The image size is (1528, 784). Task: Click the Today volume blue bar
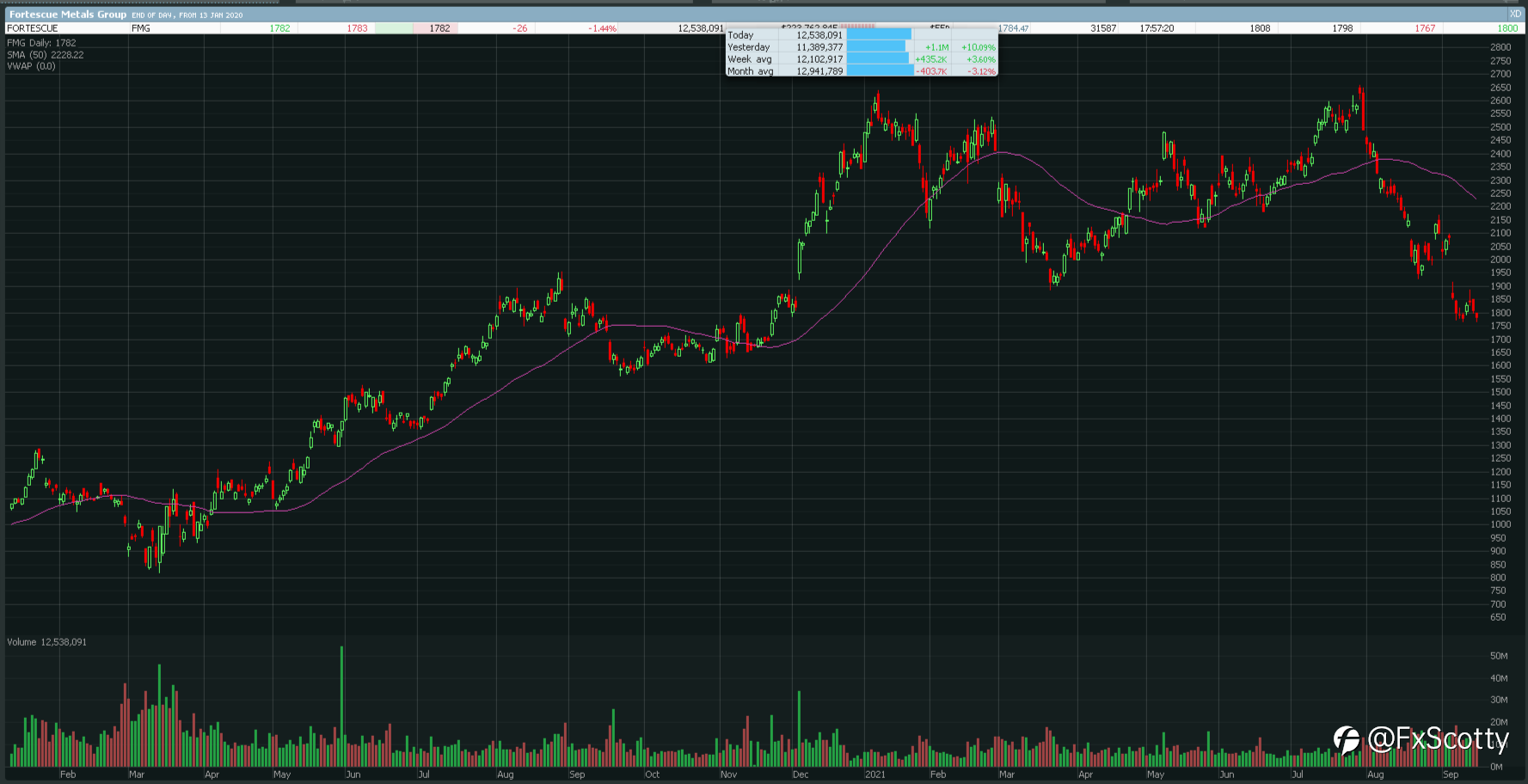click(x=879, y=35)
